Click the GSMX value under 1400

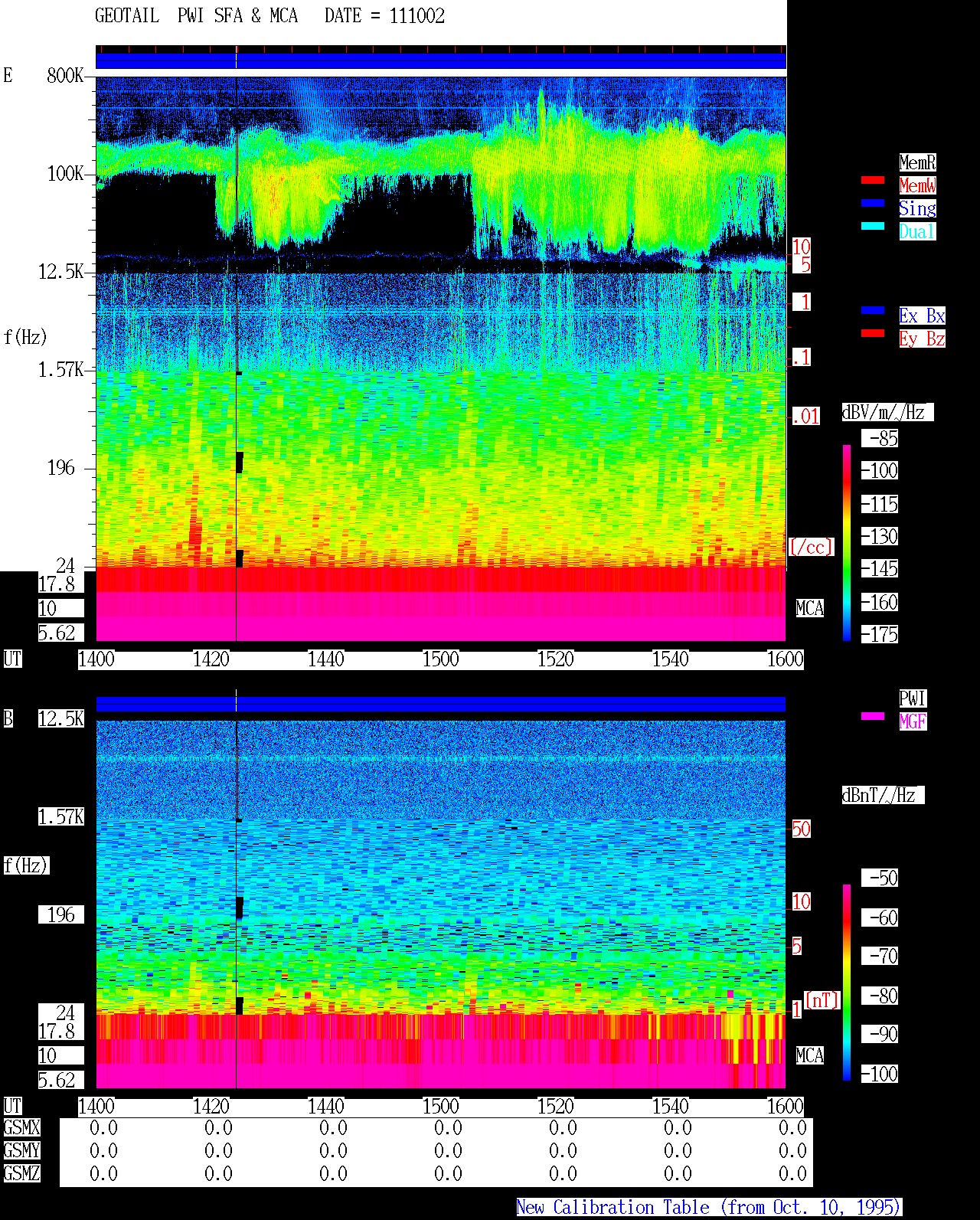pyautogui.click(x=103, y=1128)
